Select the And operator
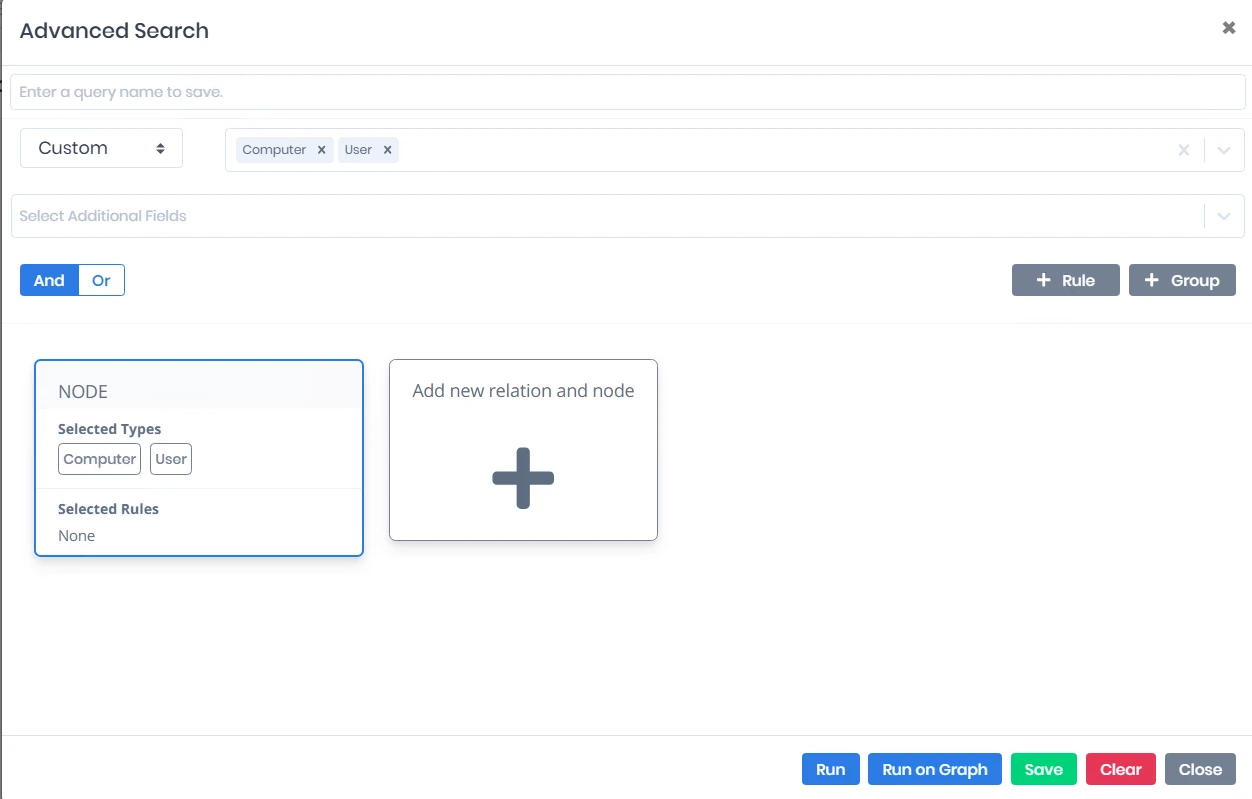The width and height of the screenshot is (1252, 799). pyautogui.click(x=49, y=280)
